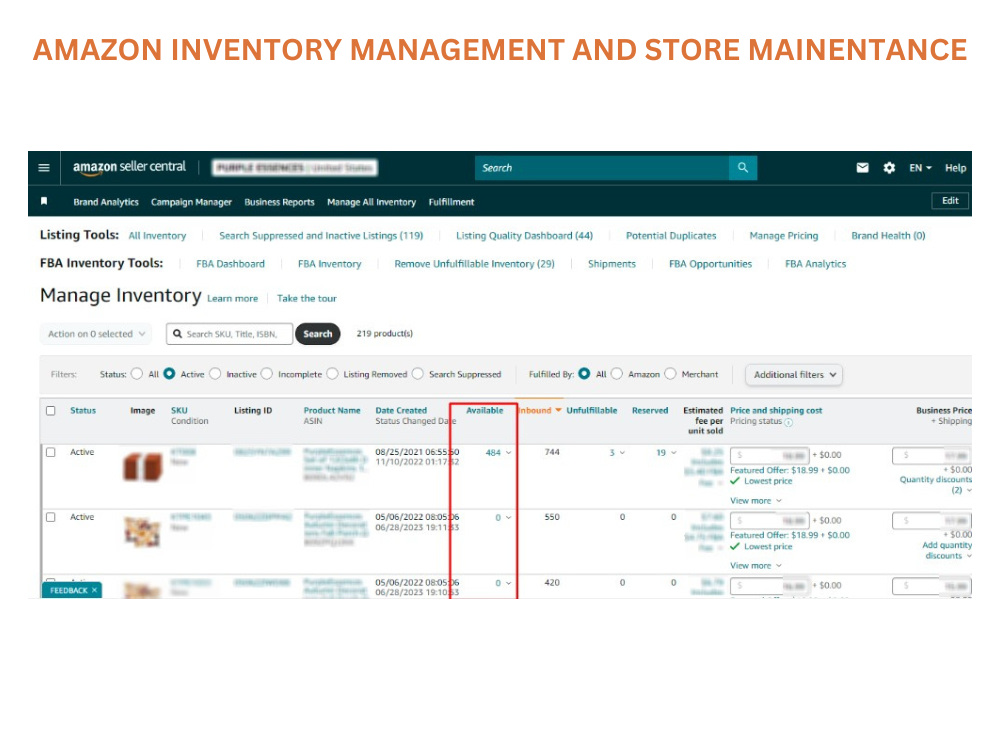1000x750 pixels.
Task: Open Listing Quality Dashboard (44)
Action: tap(524, 235)
